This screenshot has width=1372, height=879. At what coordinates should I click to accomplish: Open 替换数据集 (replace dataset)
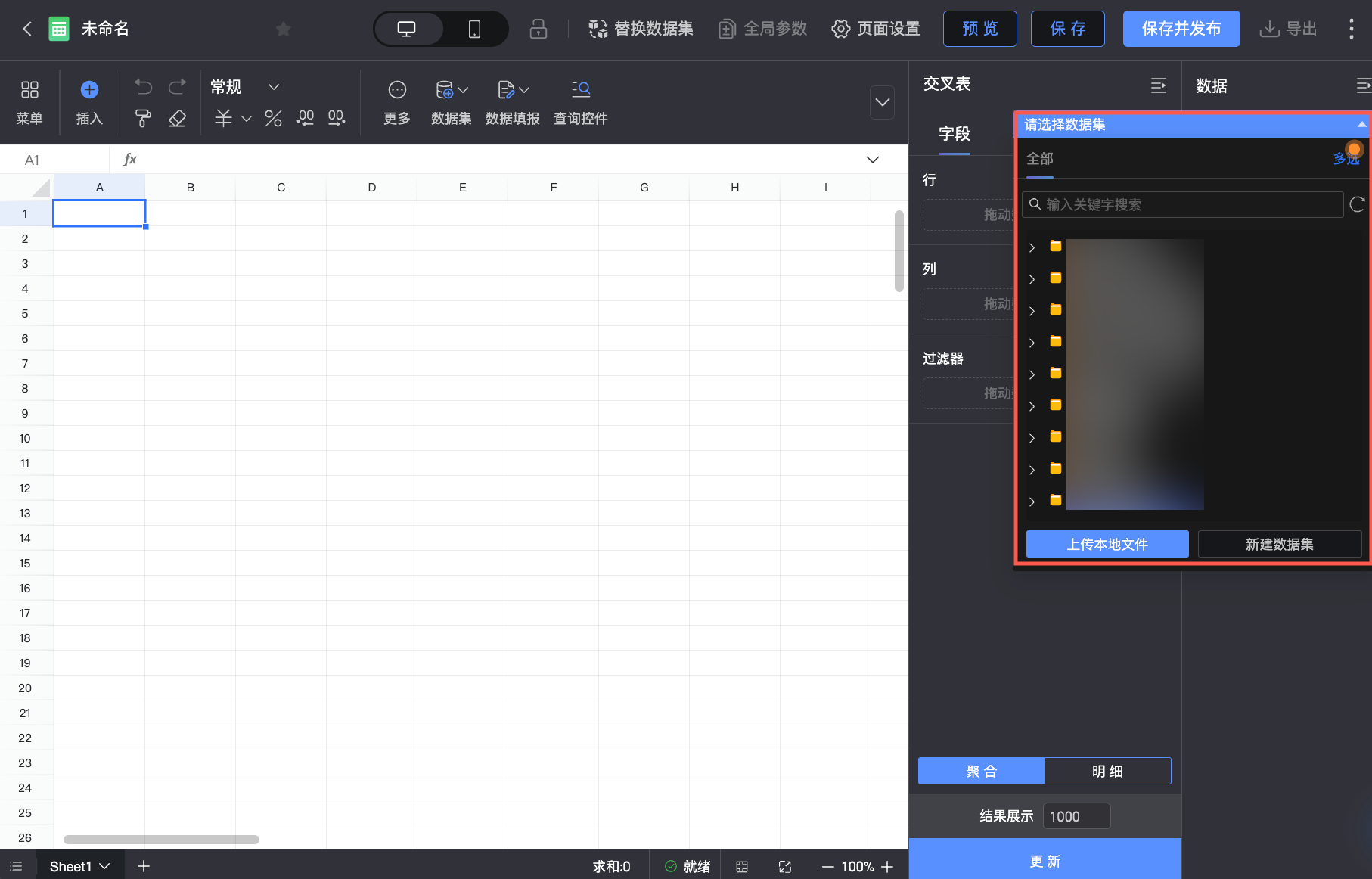tap(641, 29)
